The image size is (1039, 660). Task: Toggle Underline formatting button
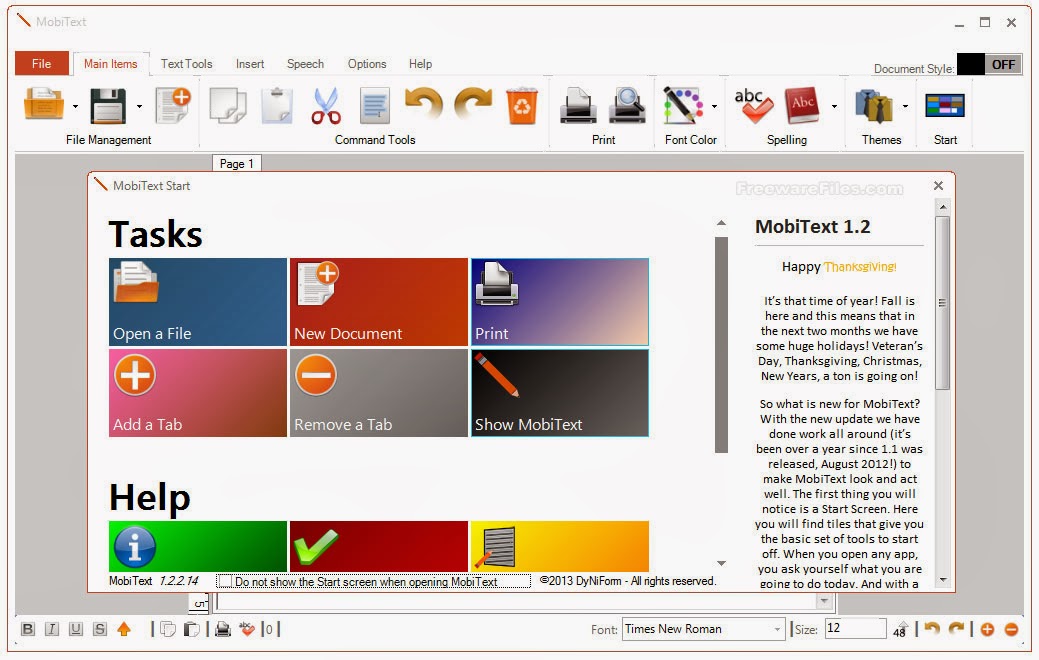[76, 629]
